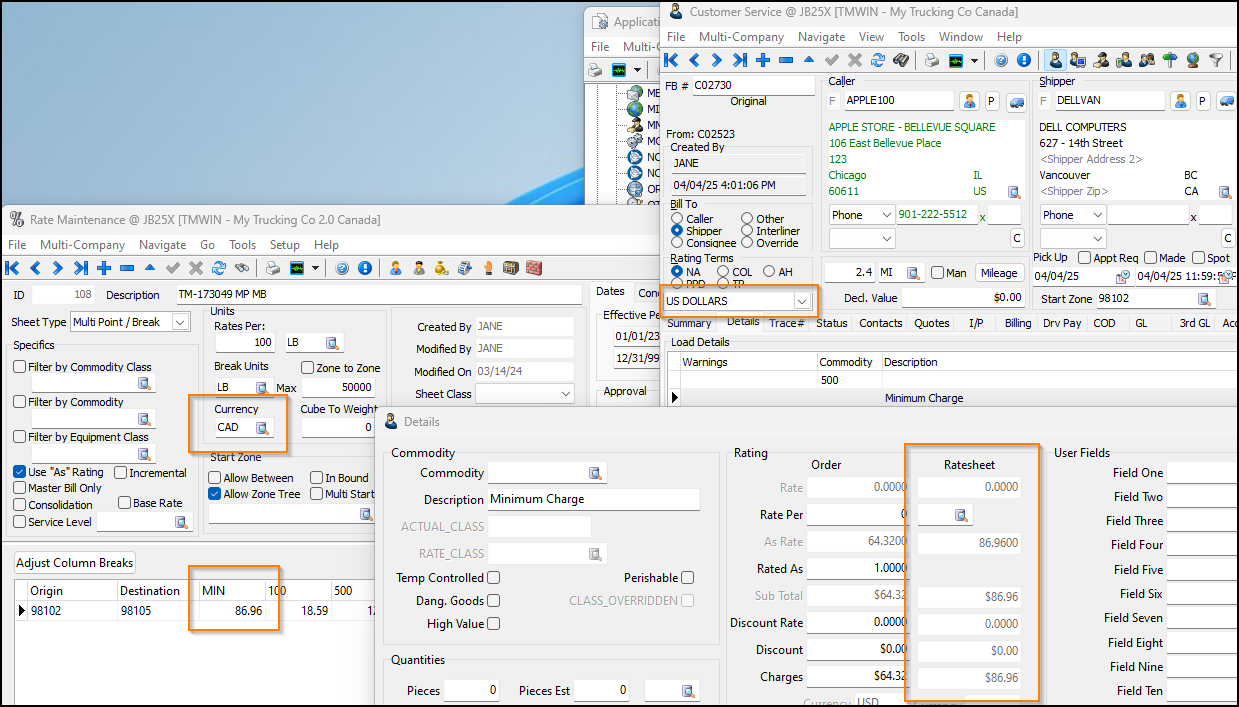Click the filter funnel icon in Customer Service toolbar
This screenshot has height=707, width=1239.
[1216, 61]
